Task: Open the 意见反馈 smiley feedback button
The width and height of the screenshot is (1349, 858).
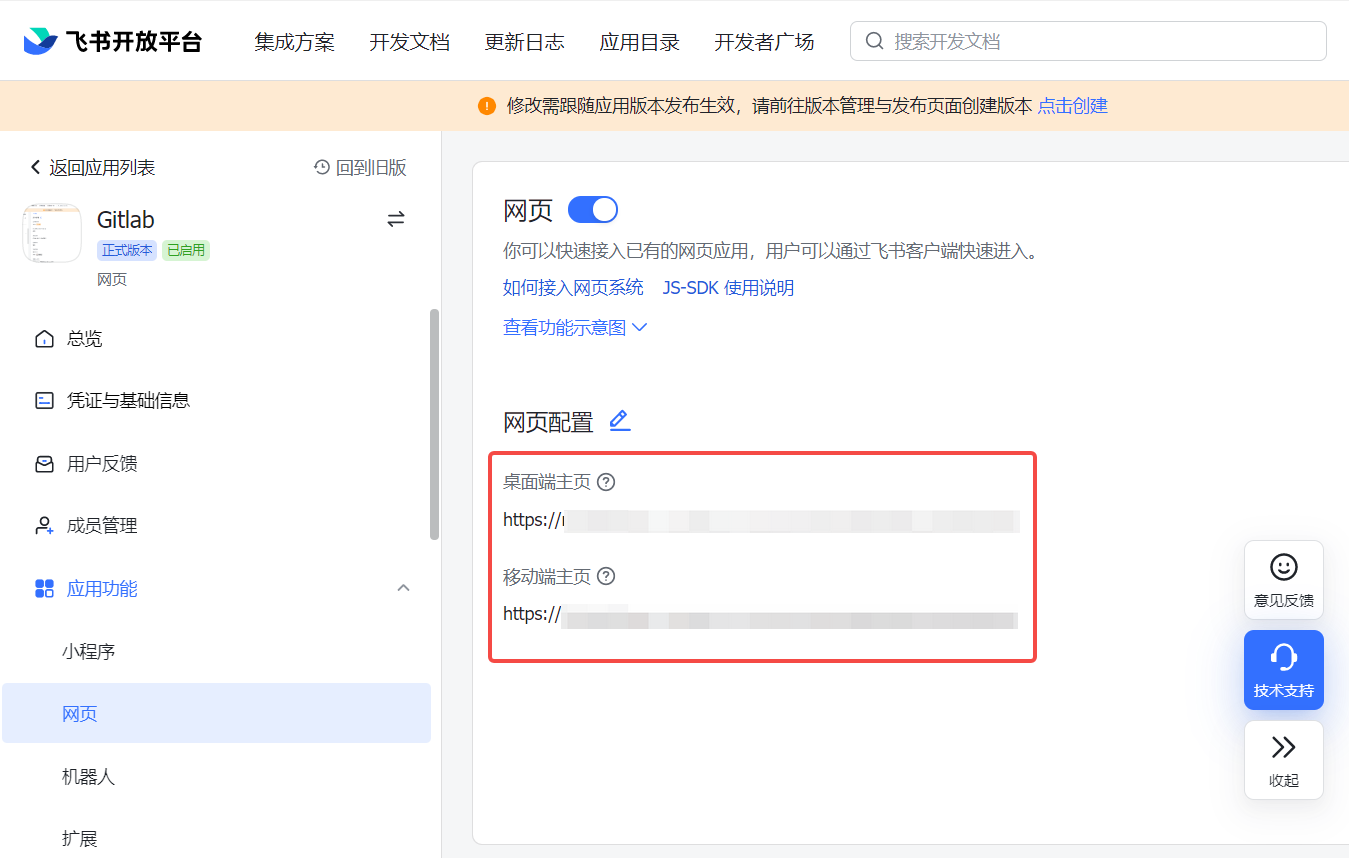Action: tap(1283, 580)
